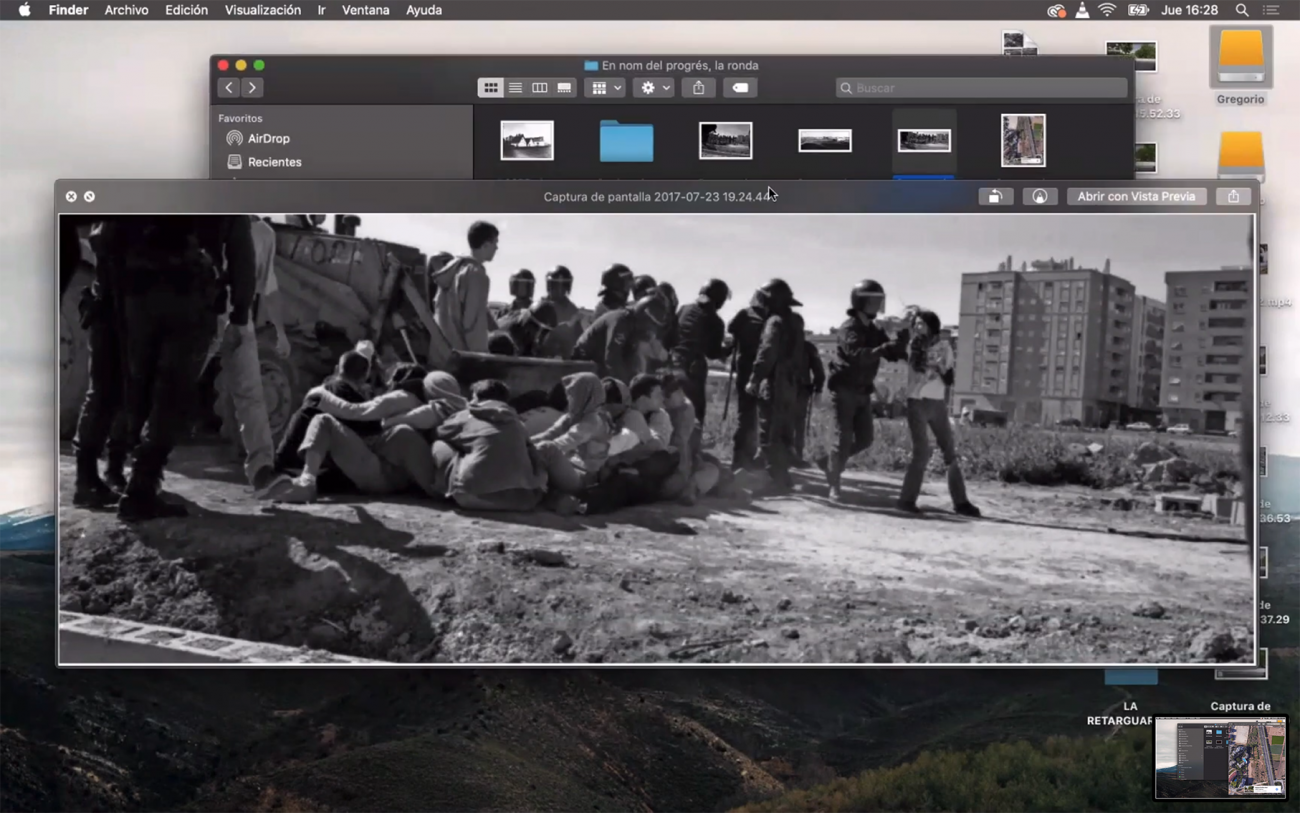
Task: Open the Edición menu
Action: 186,10
